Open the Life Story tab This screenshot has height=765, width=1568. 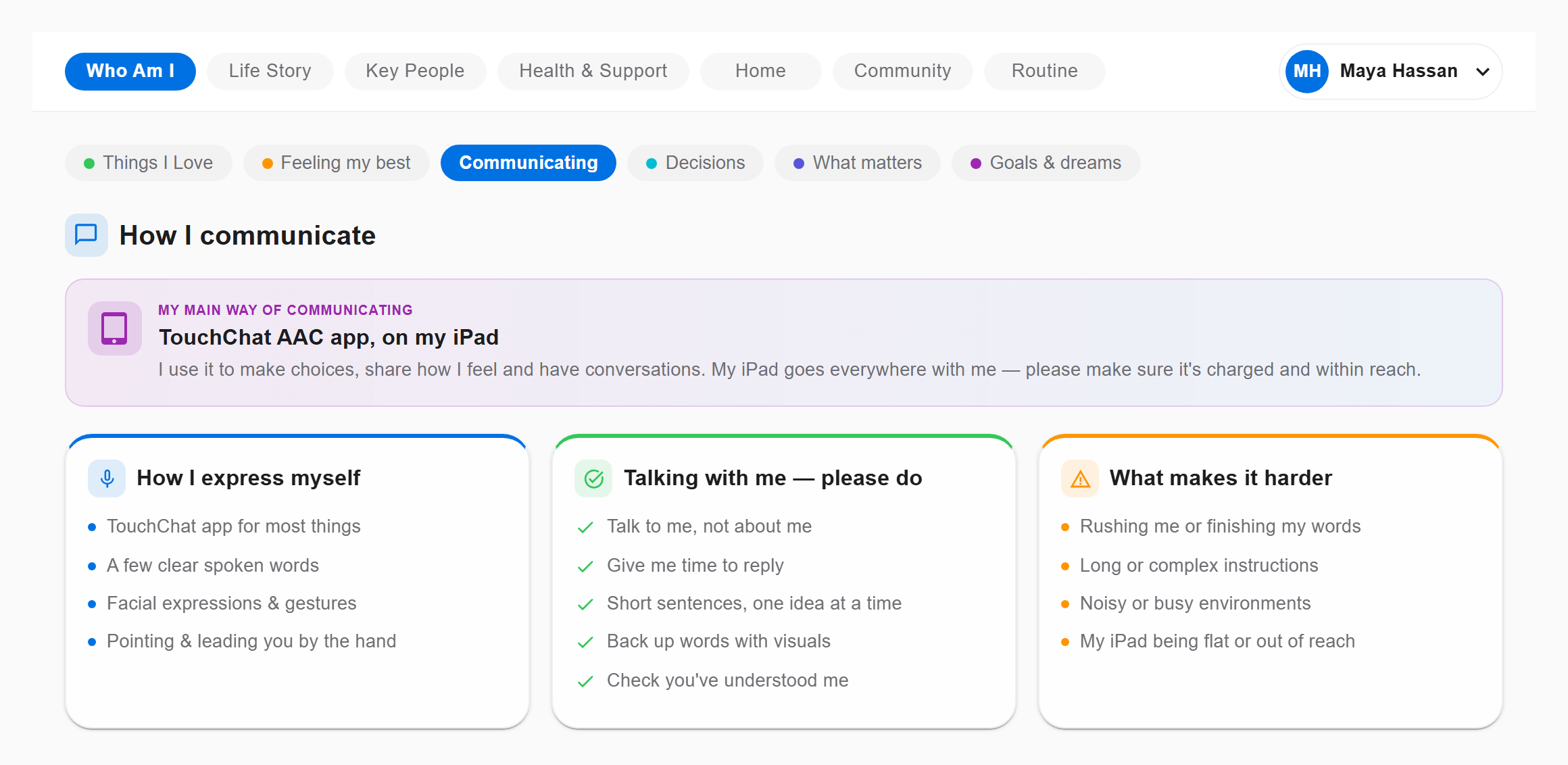[270, 71]
